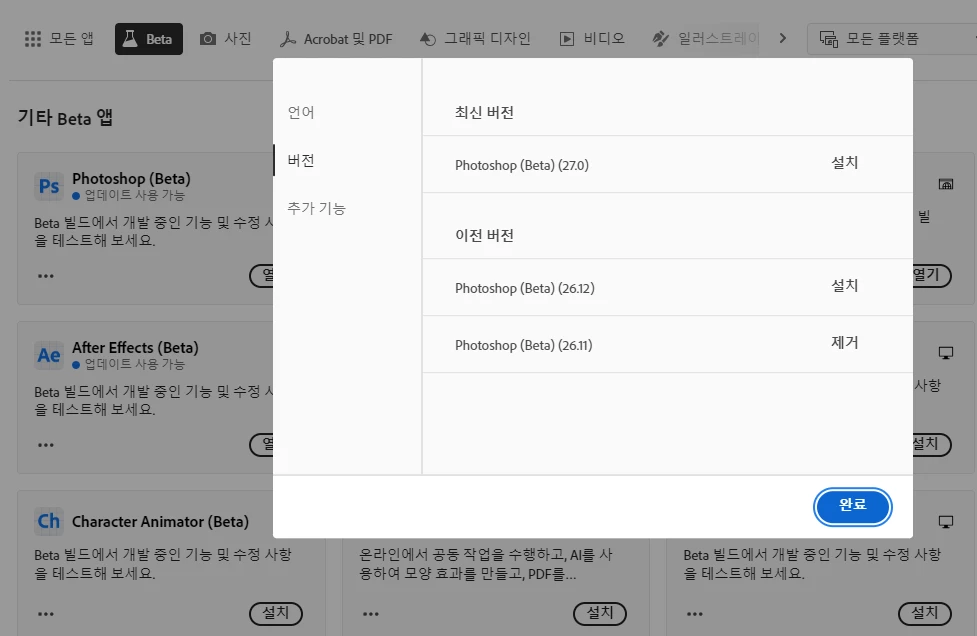Click the Photoshop Ps app icon

click(49, 186)
